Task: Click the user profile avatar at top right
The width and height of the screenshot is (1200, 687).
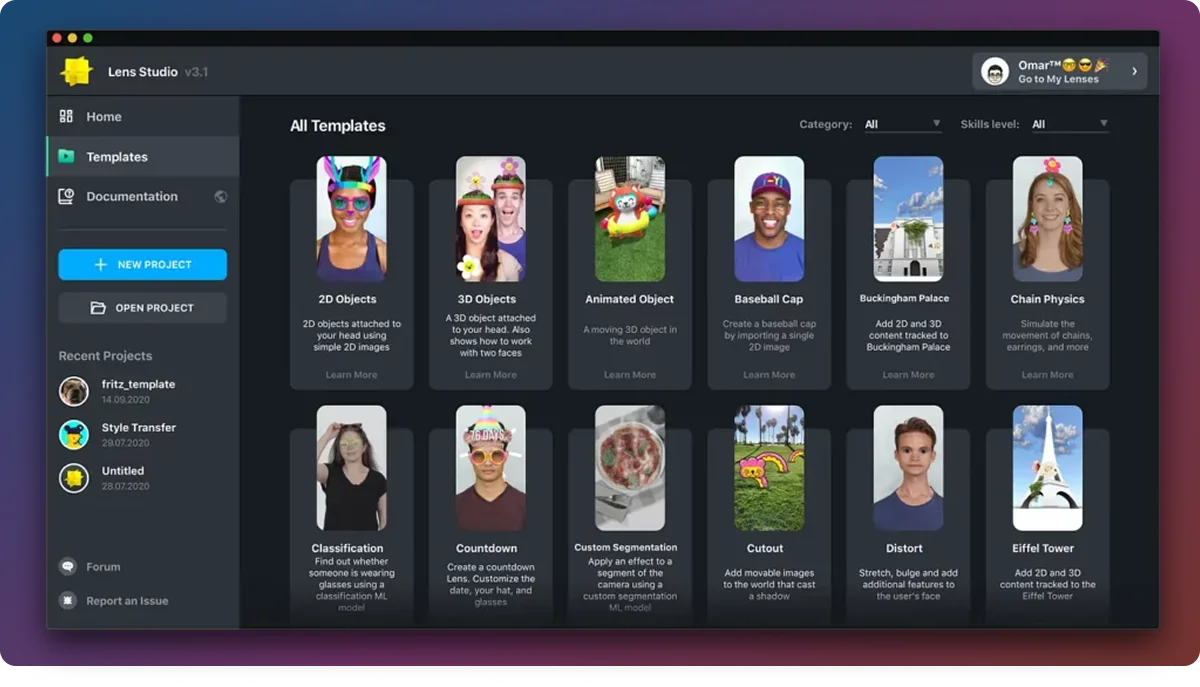Action: click(x=995, y=72)
